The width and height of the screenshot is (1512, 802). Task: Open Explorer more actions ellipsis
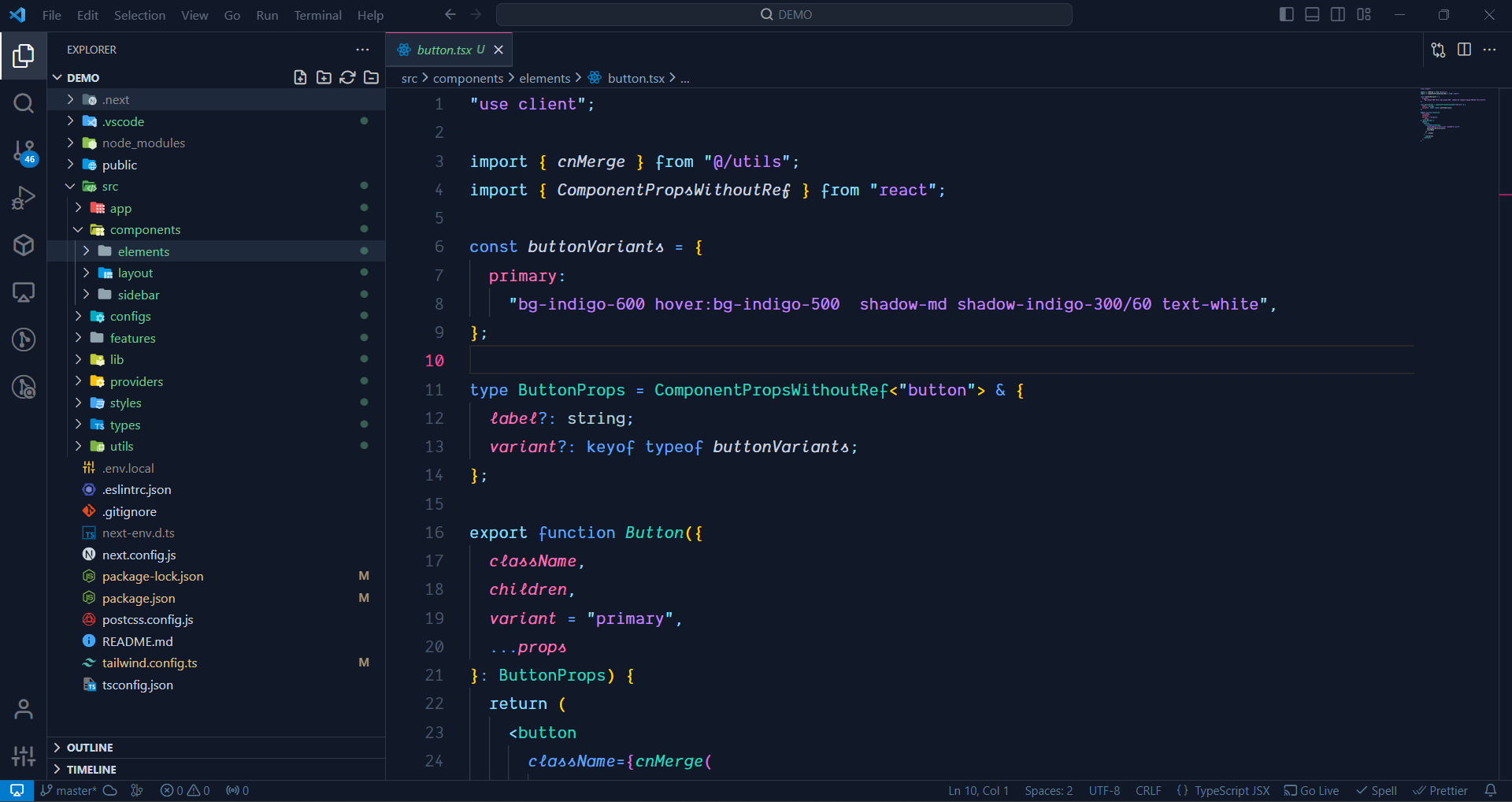(362, 50)
